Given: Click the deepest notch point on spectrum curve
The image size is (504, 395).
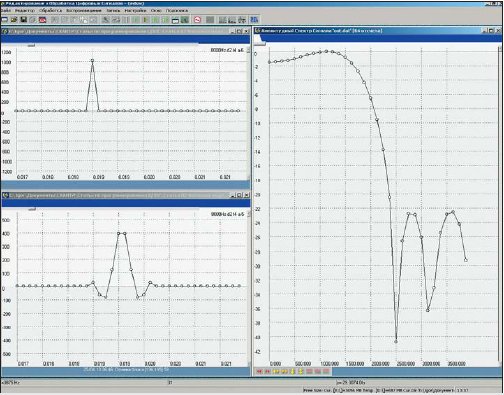Looking at the screenshot, I should coord(396,342).
